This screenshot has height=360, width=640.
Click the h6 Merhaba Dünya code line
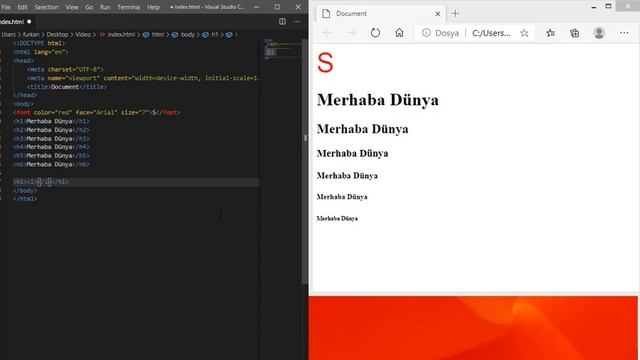(x=51, y=164)
